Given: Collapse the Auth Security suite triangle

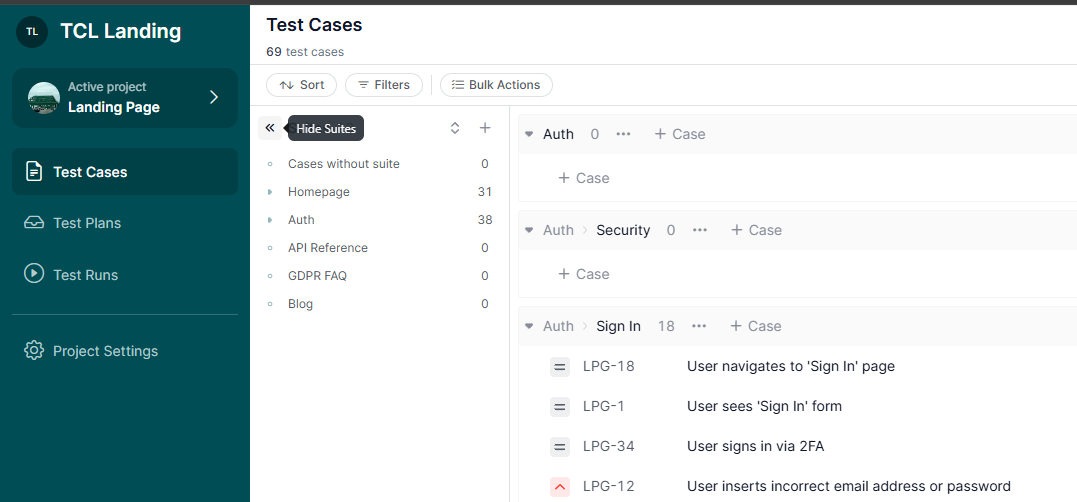Looking at the screenshot, I should (529, 230).
